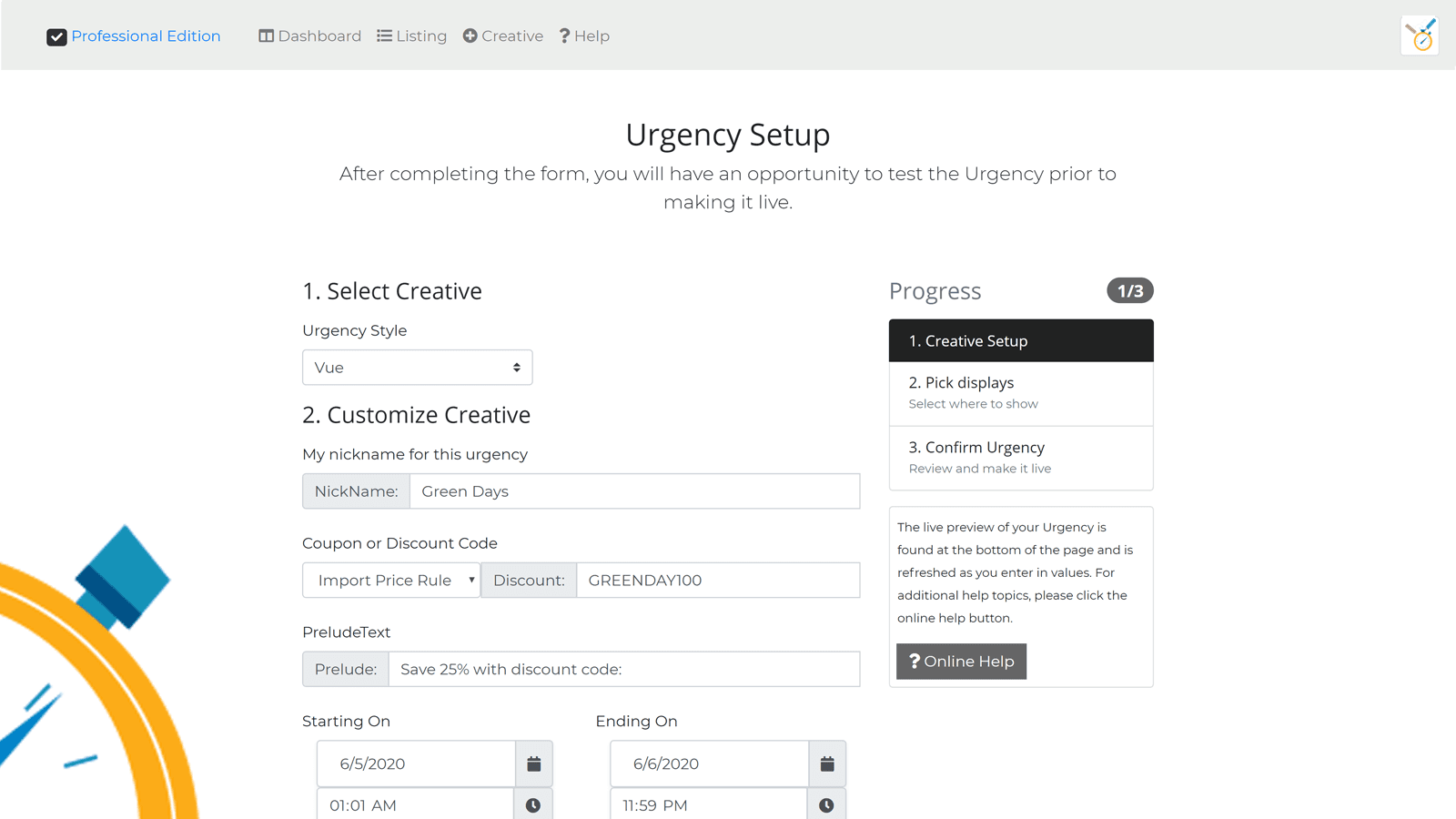Click the Creative plus-circle icon
Viewport: 1456px width, 819px height.
coord(470,35)
